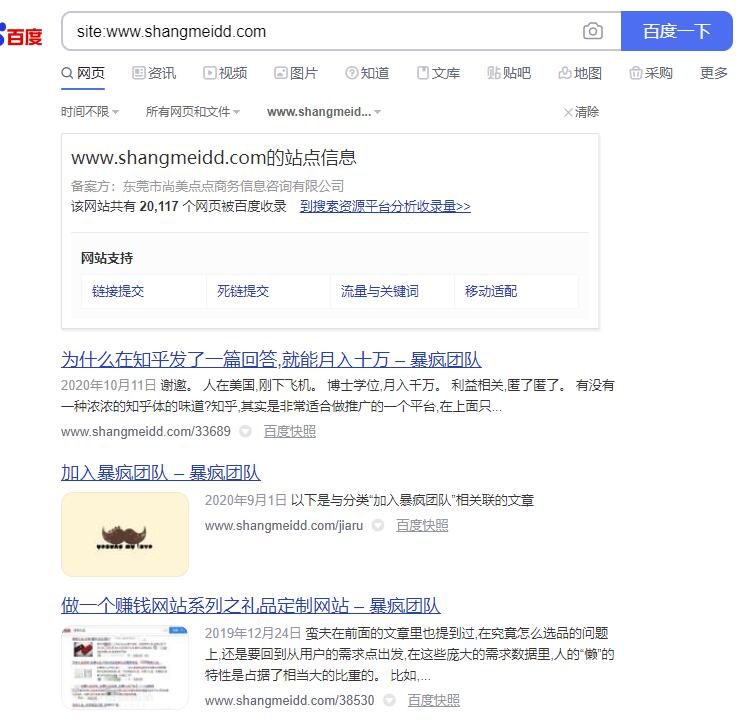This screenshot has height=726, width=748.
Task: Click the 20,117 indexed pages count
Action: [159, 207]
